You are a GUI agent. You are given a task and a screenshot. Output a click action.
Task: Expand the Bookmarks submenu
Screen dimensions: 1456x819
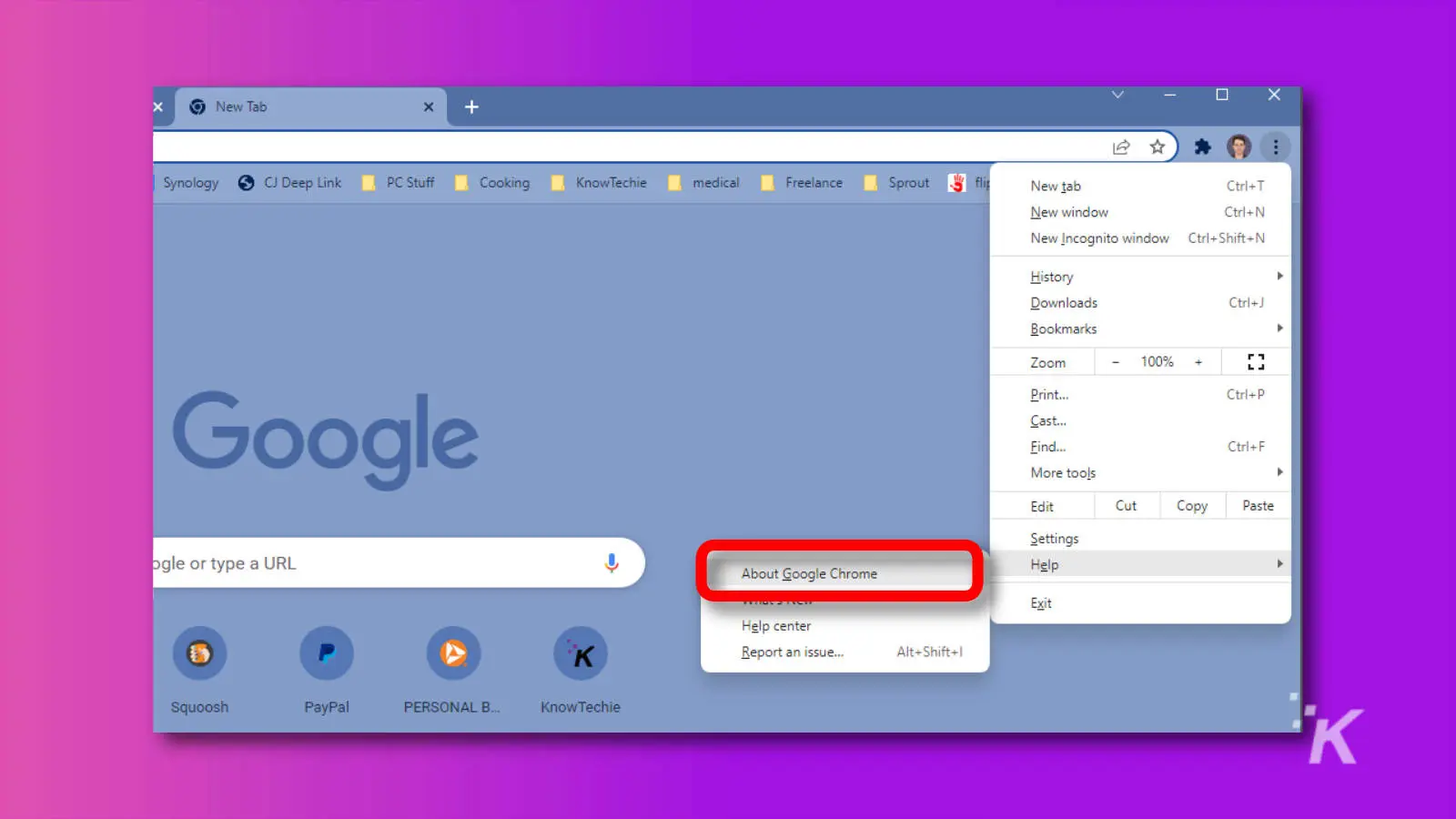tap(1140, 329)
